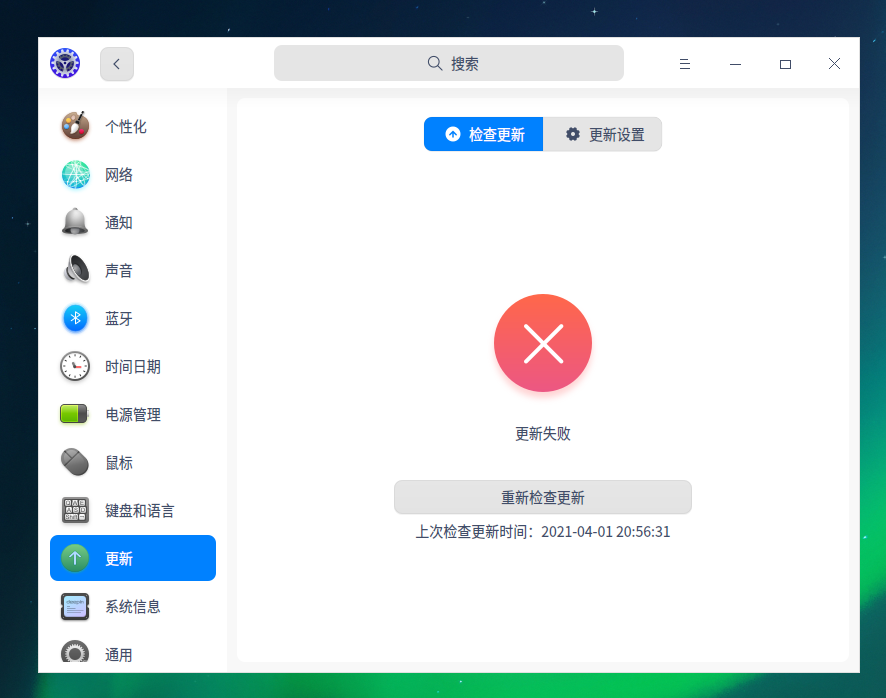Screen dimensions: 886x698
Task: Click the Sound speaker icon
Action: 76,270
